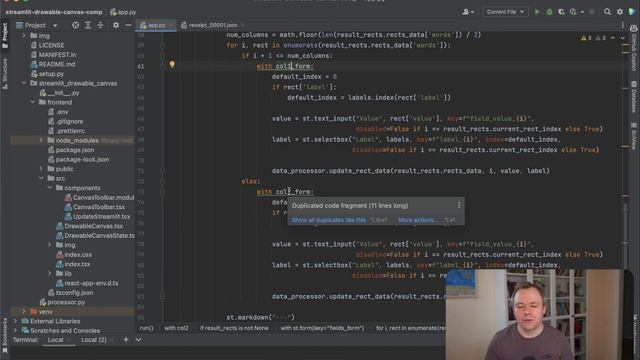Click run() breadcrumb item
Viewport: 640px width, 360px height.
pos(146,328)
